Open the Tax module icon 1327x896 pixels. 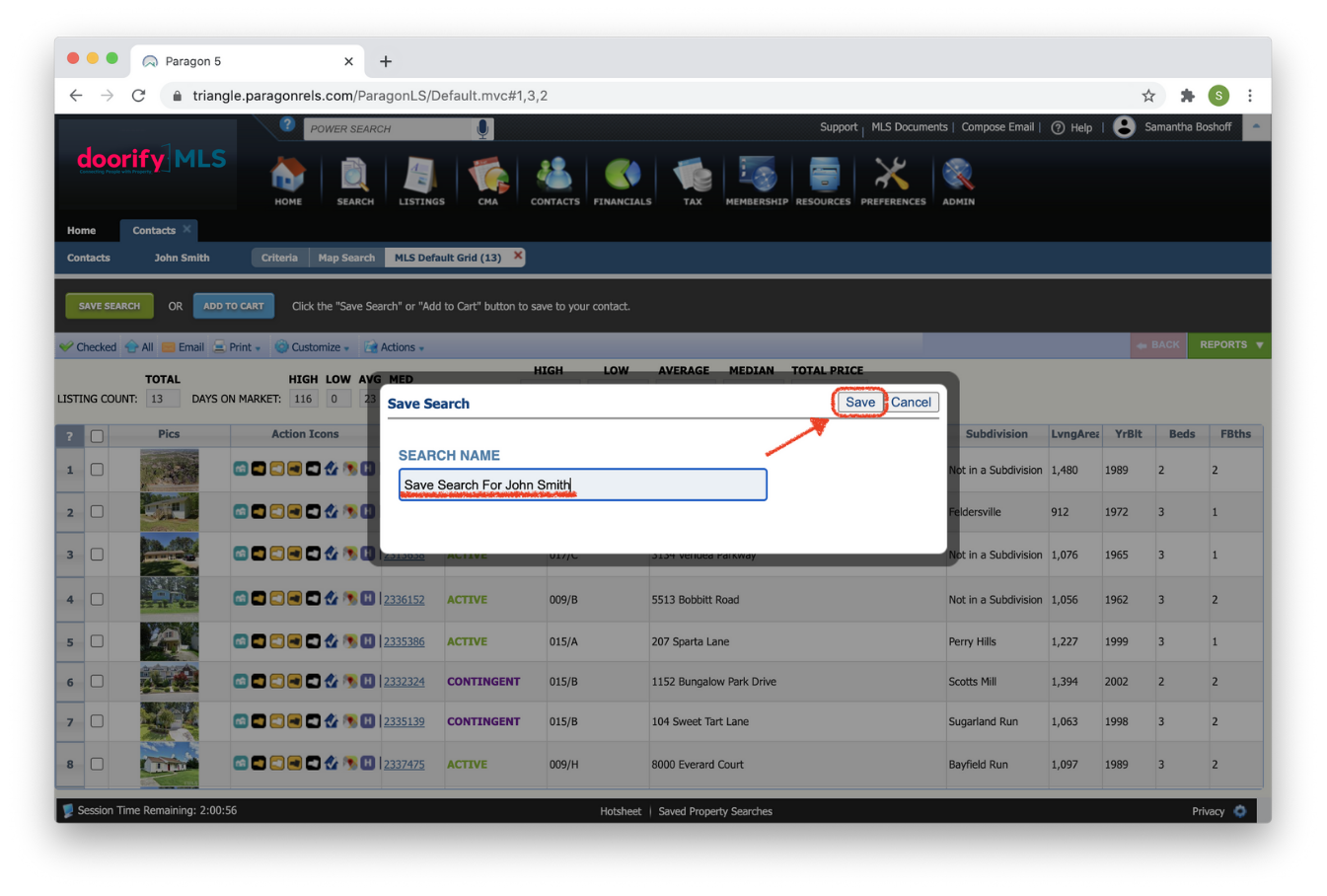pyautogui.click(x=693, y=181)
